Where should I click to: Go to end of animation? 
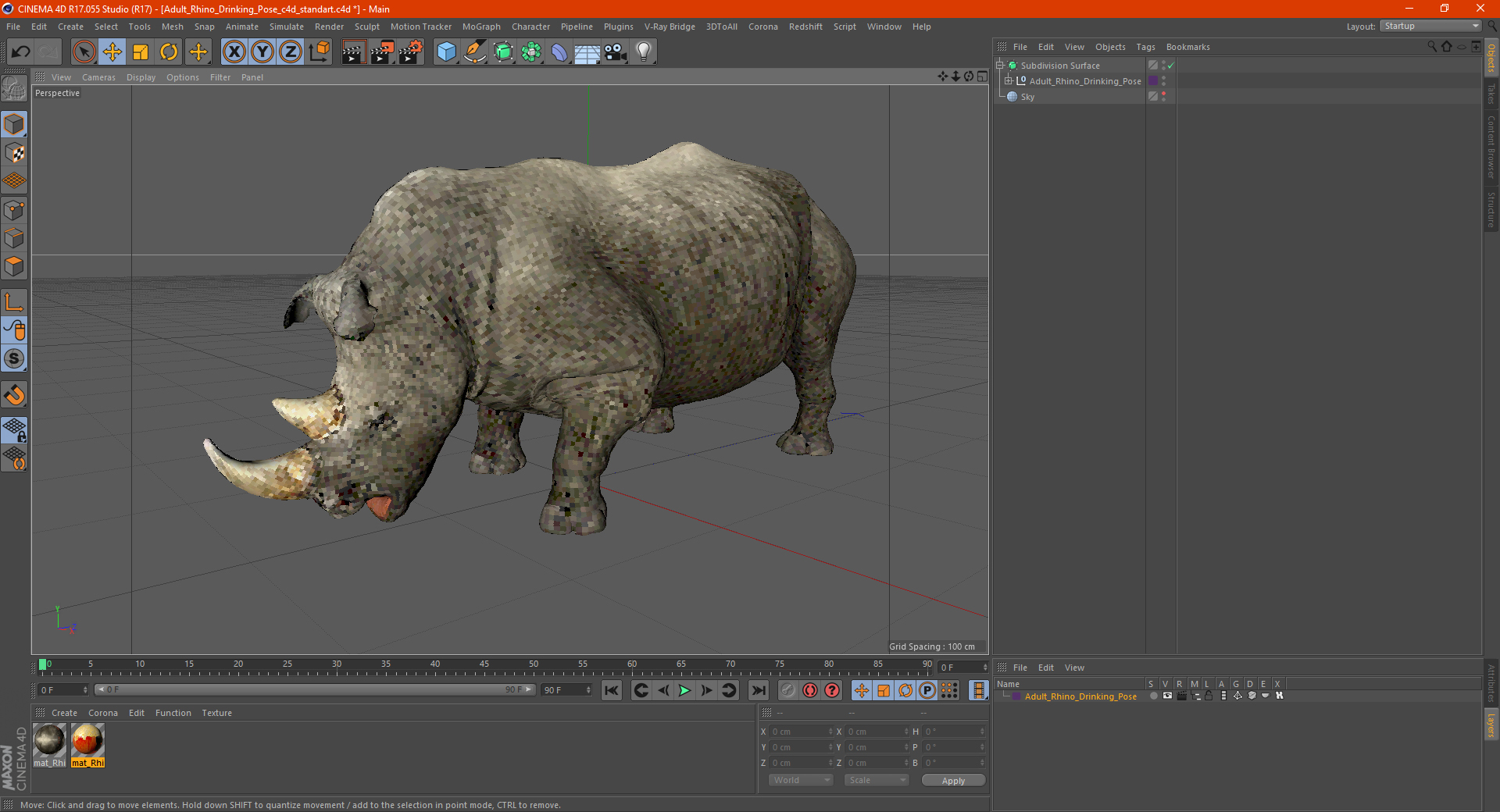click(758, 690)
